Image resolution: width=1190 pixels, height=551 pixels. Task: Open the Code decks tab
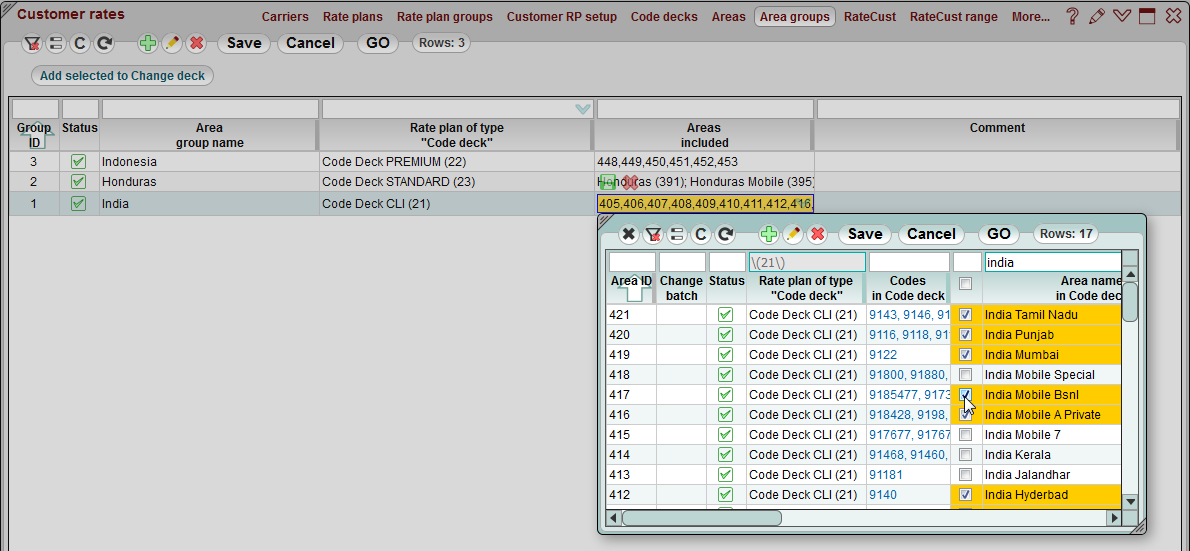(x=664, y=17)
